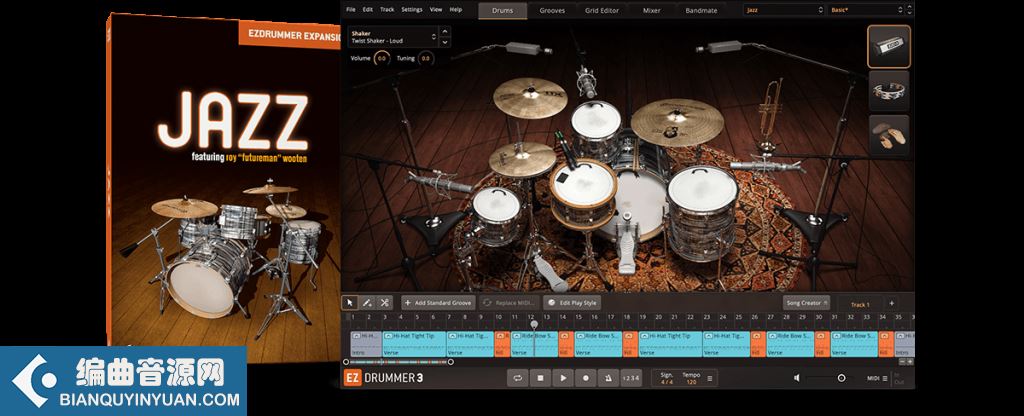
Task: Select the Intro block at bar 1
Action: tap(366, 344)
